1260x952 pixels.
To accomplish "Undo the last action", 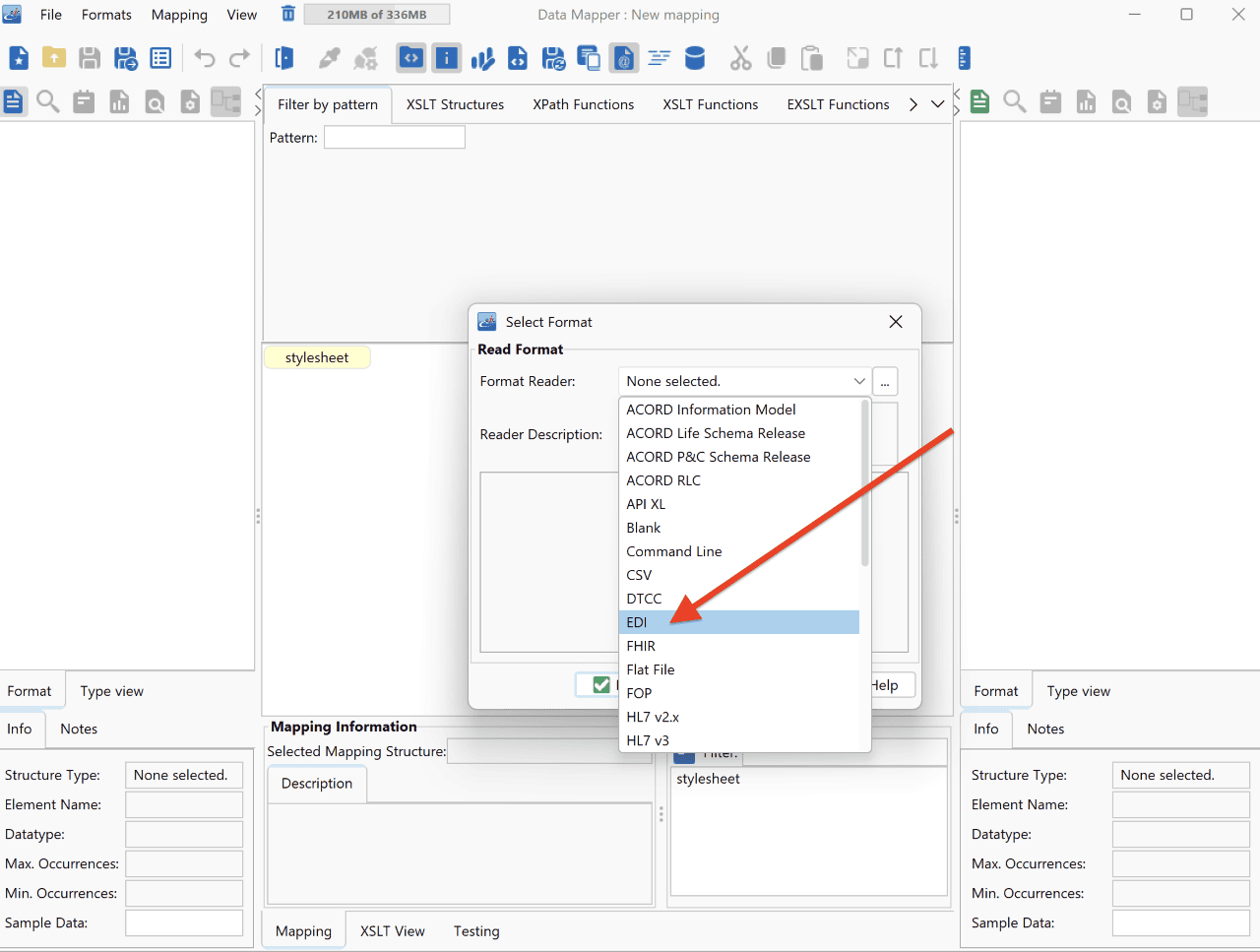I will [x=205, y=58].
